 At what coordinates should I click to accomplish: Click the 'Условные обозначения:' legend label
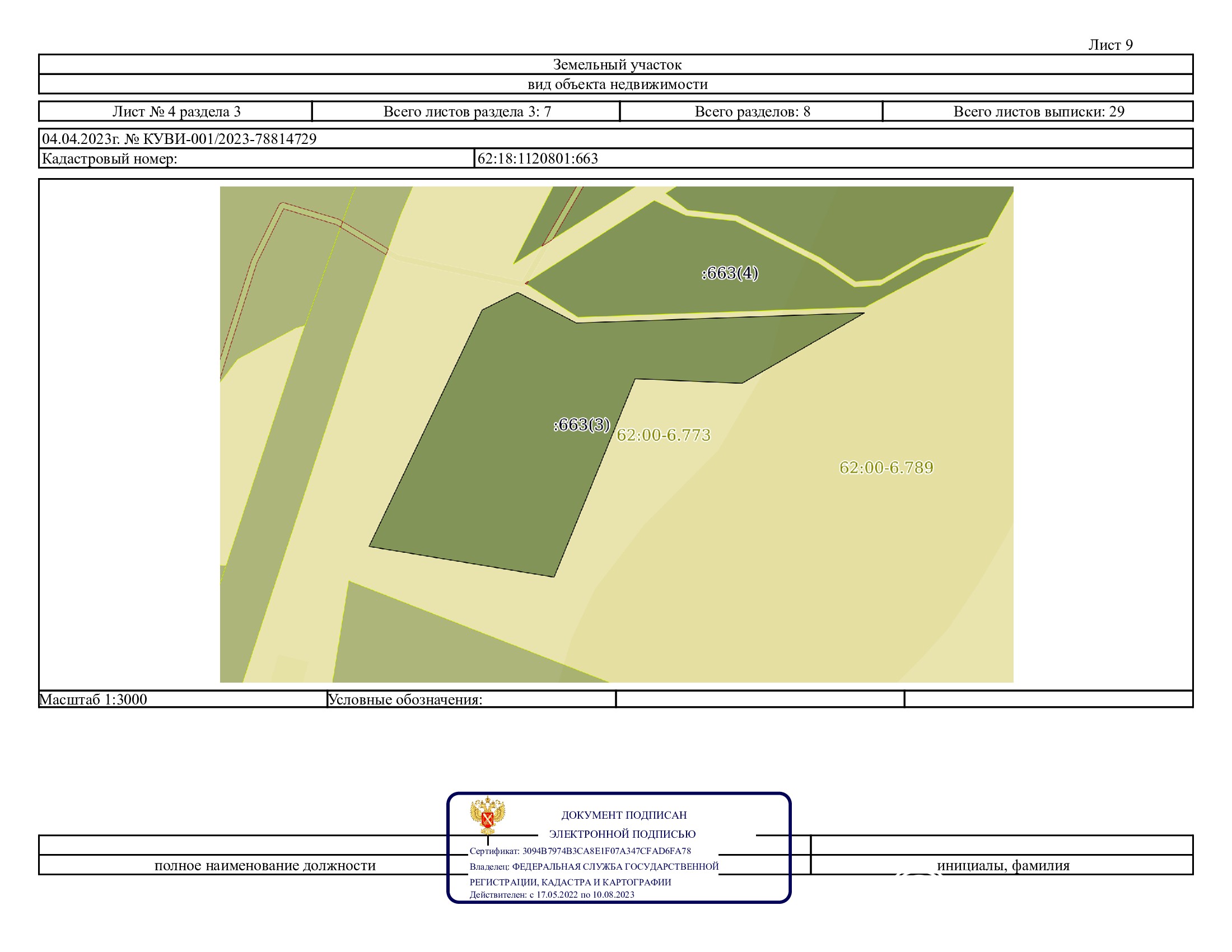coord(405,699)
